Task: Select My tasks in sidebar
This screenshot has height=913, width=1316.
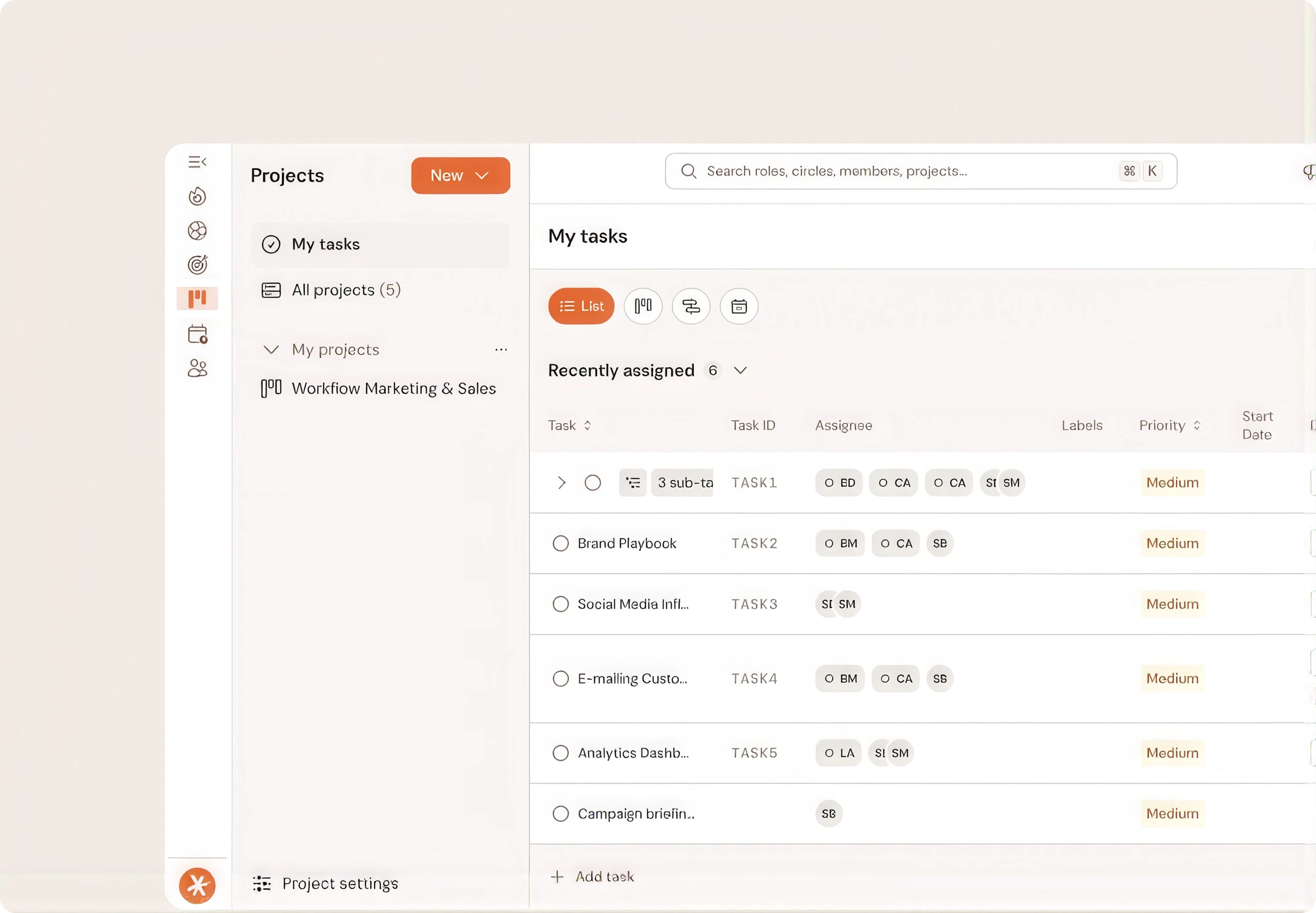Action: point(380,244)
